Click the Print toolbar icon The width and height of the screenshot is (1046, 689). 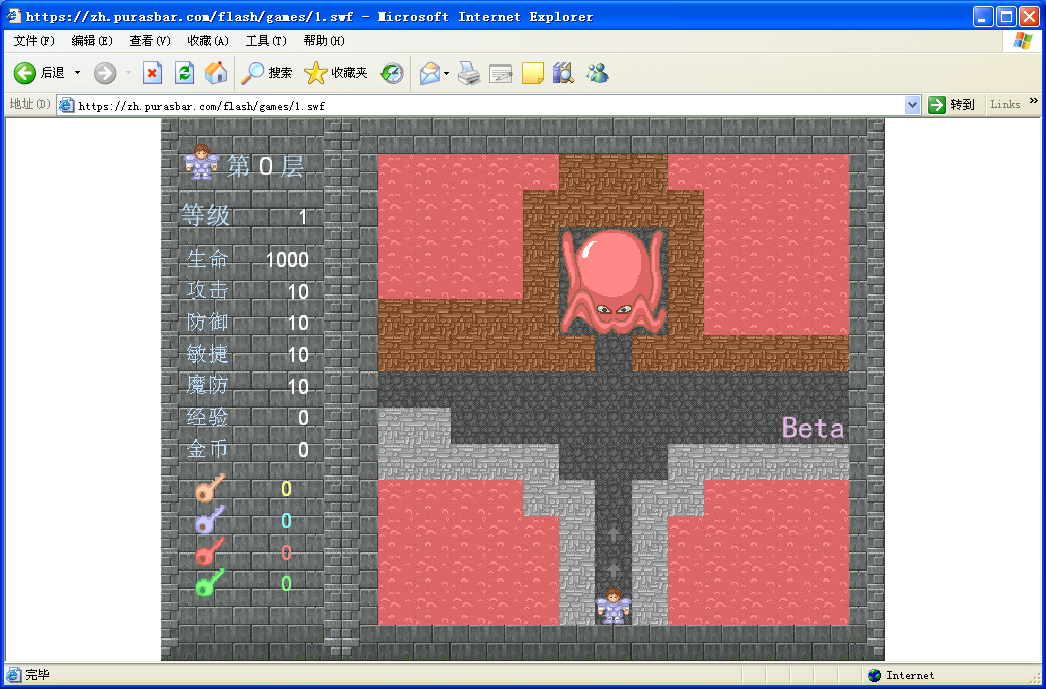[x=469, y=73]
